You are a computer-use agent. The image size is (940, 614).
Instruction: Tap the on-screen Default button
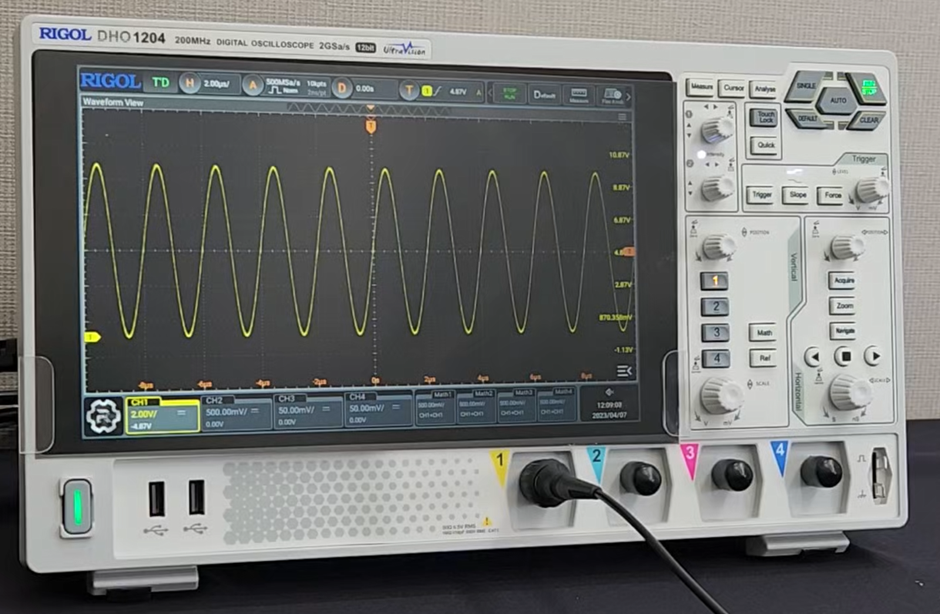545,95
